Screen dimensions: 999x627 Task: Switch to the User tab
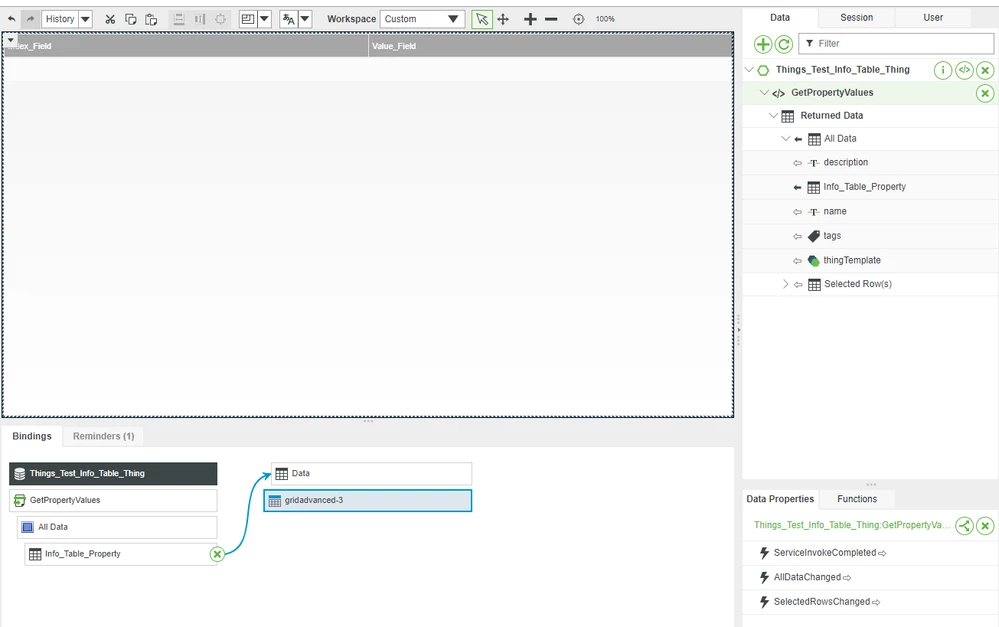point(933,18)
